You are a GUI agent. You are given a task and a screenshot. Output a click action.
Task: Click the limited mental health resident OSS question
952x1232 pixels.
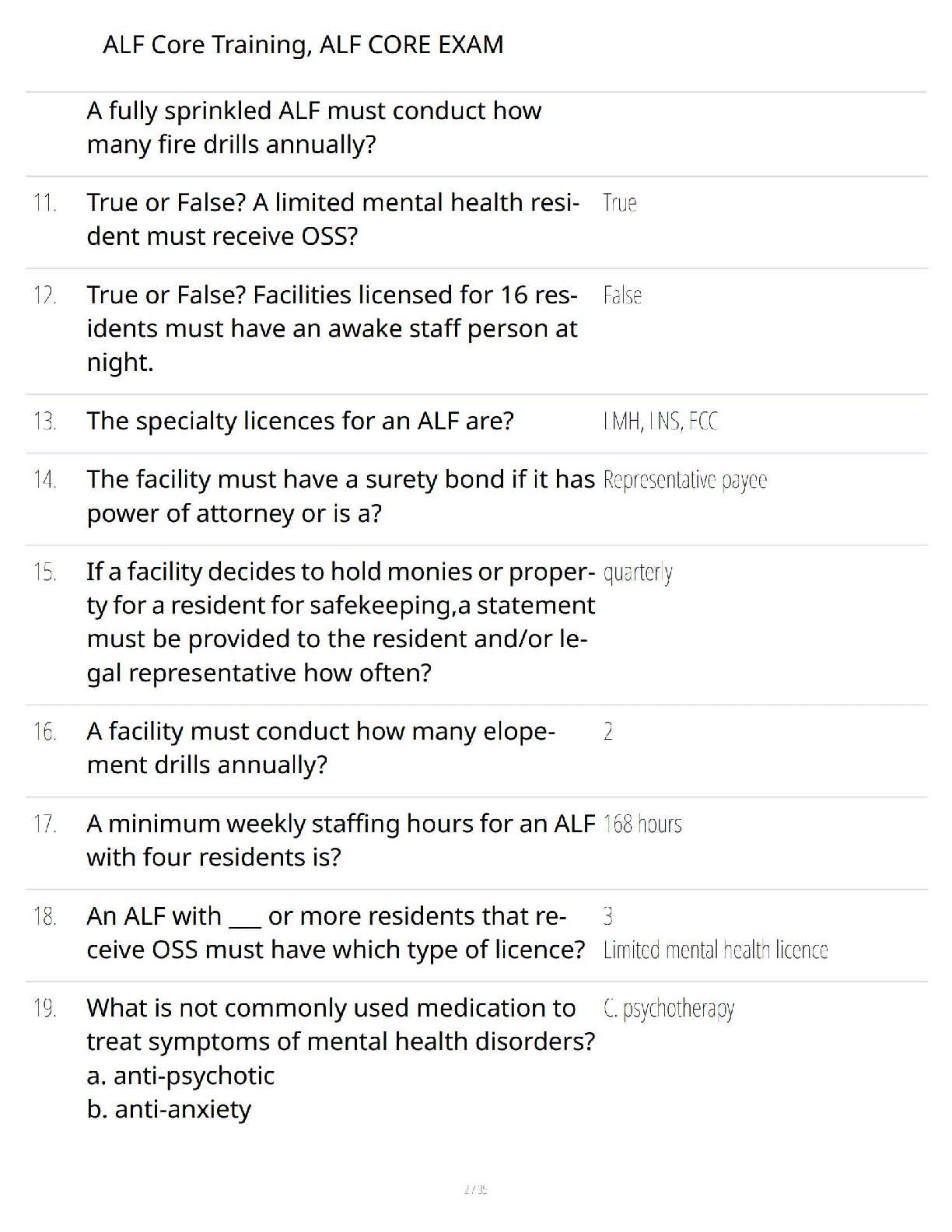point(333,219)
